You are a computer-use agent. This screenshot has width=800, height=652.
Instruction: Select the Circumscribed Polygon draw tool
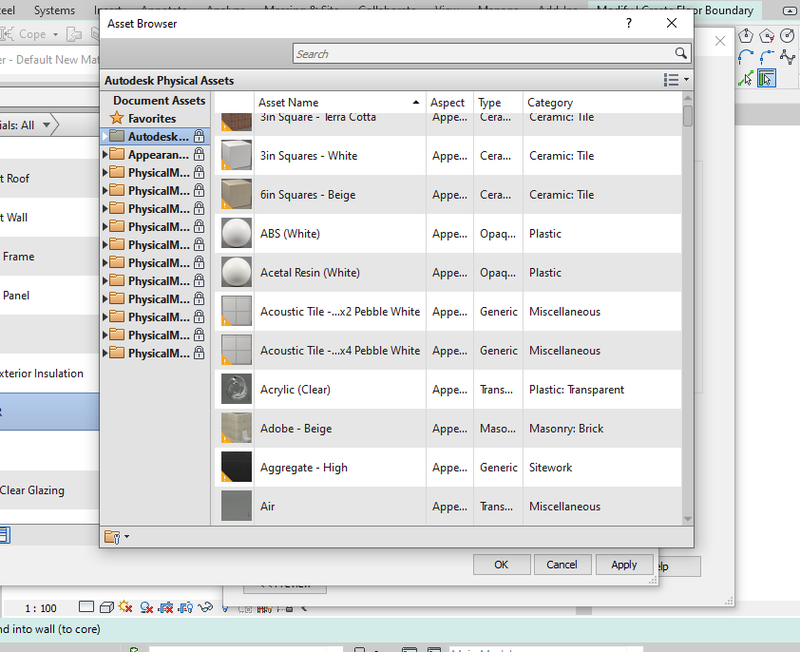[767, 36]
